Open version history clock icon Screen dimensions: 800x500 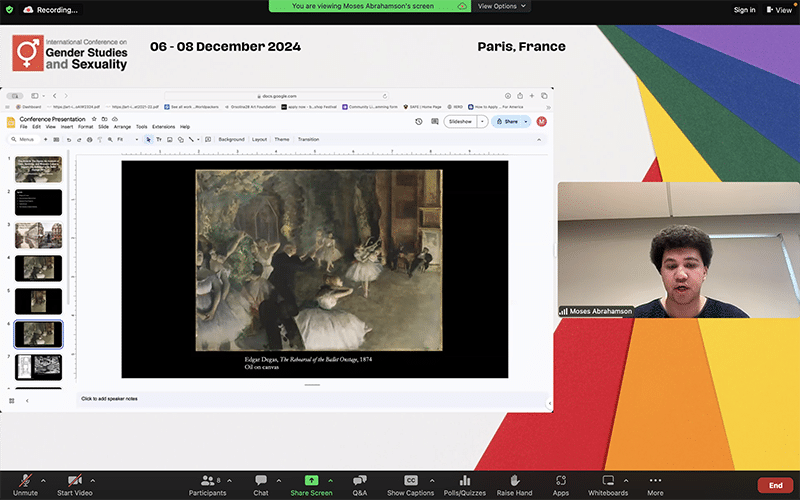[419, 121]
